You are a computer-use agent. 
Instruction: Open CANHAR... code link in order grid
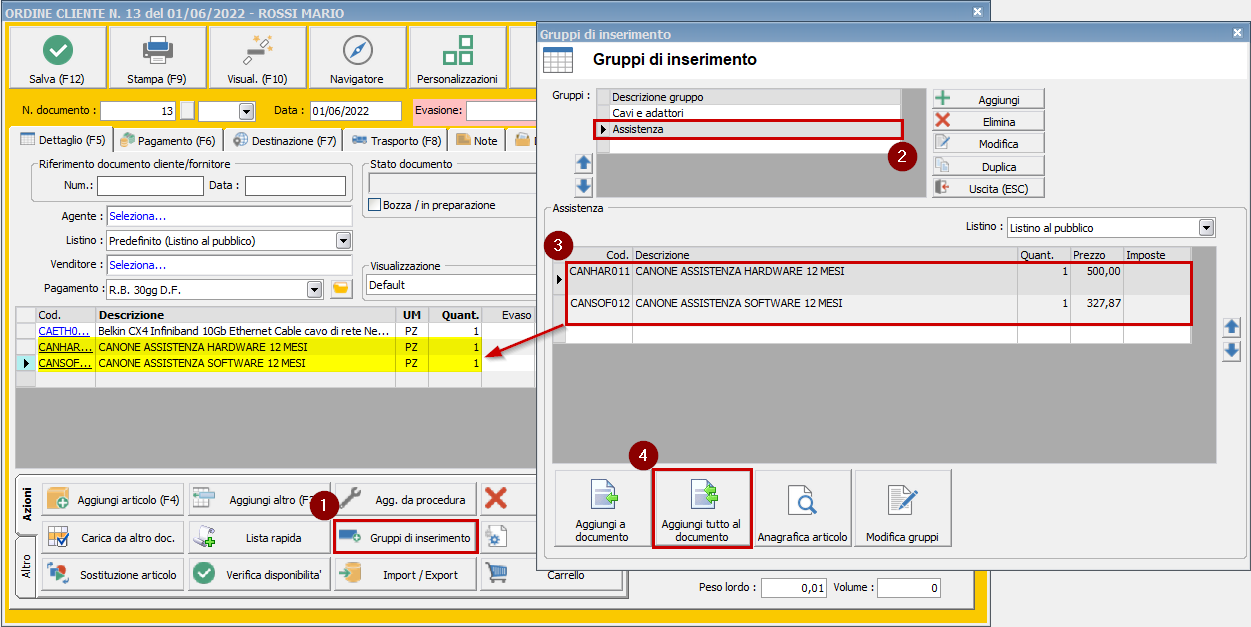pyautogui.click(x=65, y=347)
